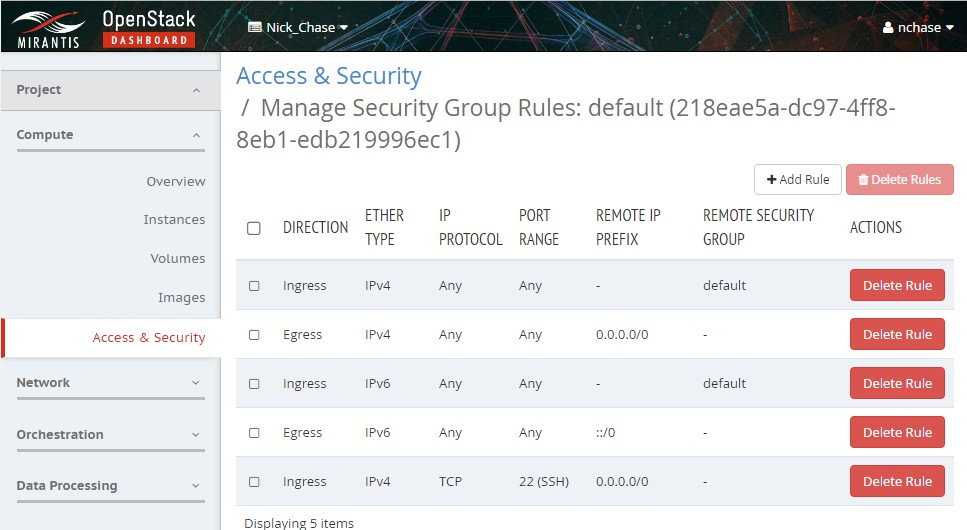Click the Actions column header
This screenshot has width=967, height=530.
[876, 228]
